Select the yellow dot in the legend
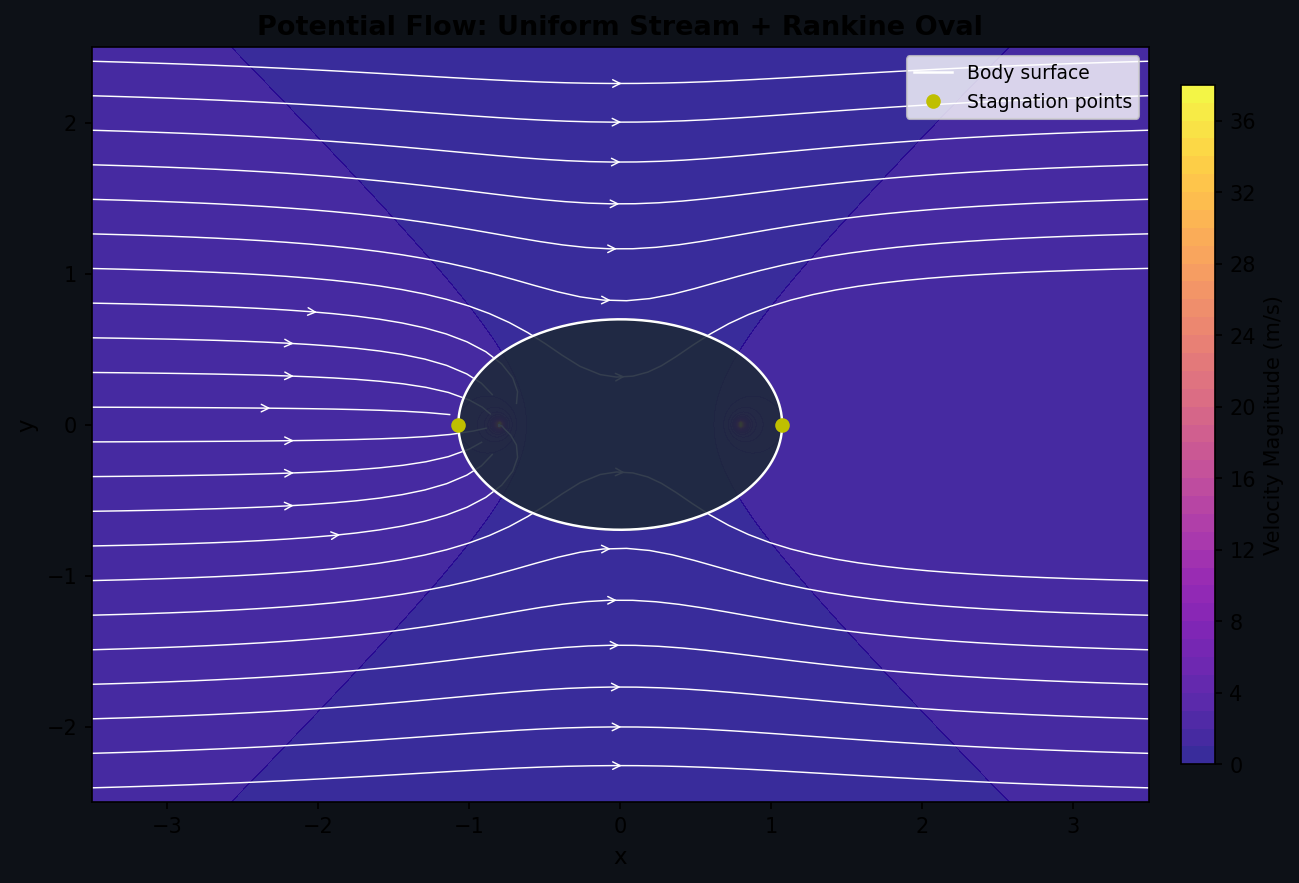Image resolution: width=1299 pixels, height=883 pixels. tap(933, 101)
